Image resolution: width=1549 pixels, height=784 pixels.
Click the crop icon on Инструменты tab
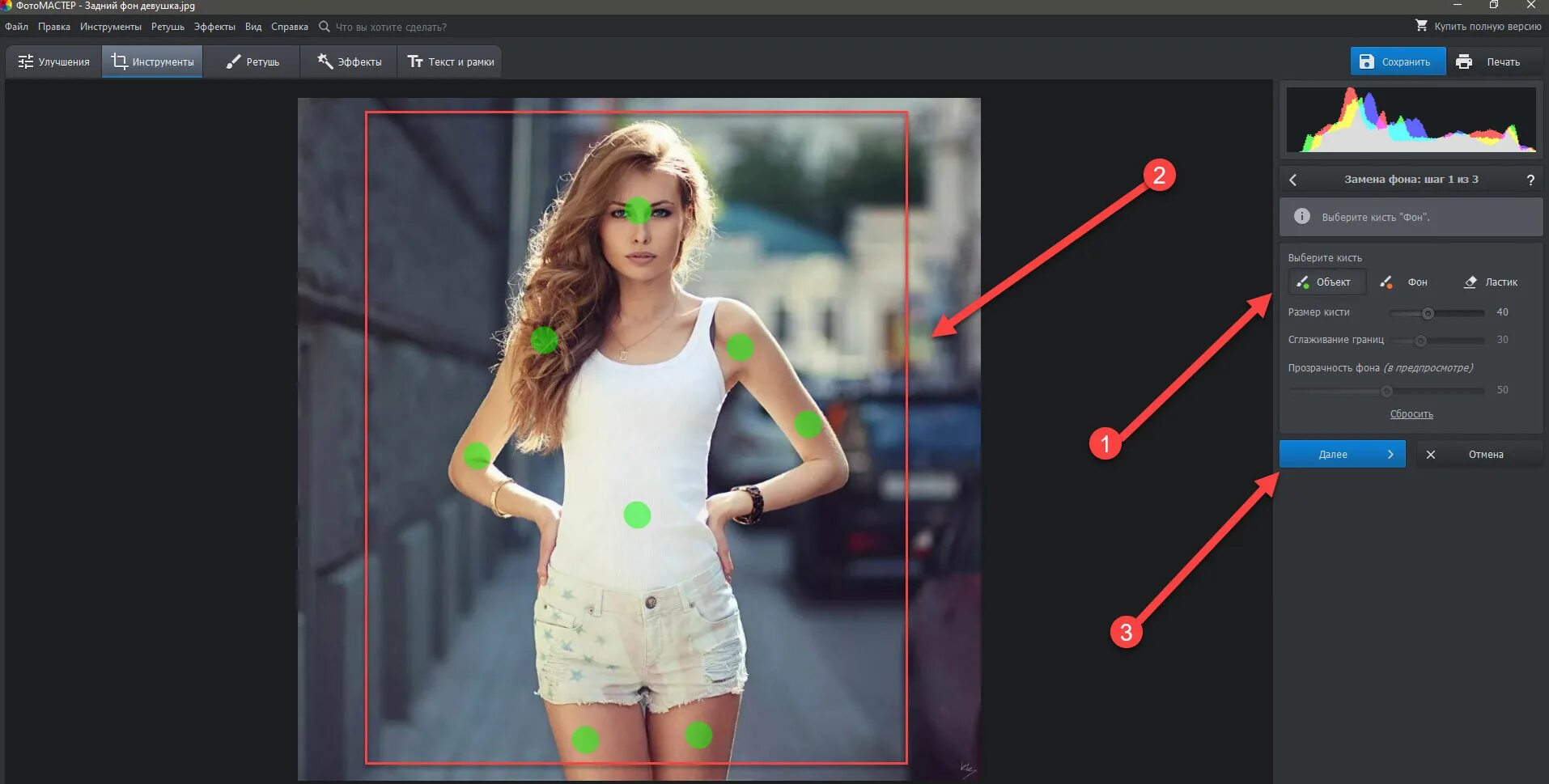119,61
